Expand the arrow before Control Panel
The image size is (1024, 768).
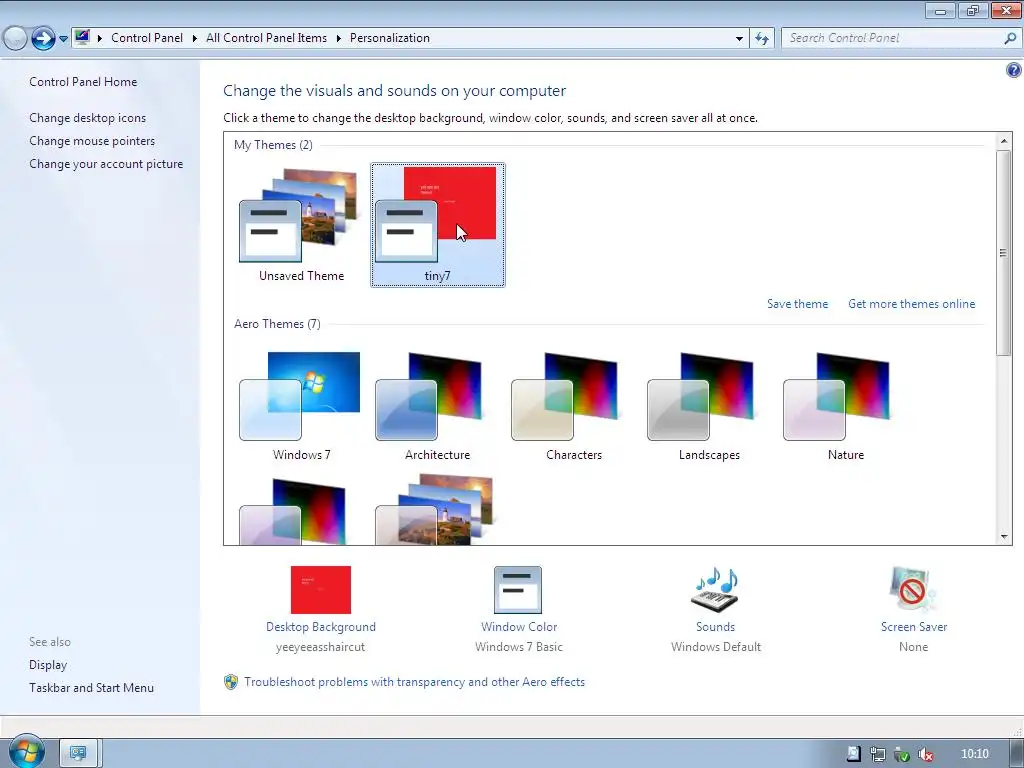[x=100, y=39]
